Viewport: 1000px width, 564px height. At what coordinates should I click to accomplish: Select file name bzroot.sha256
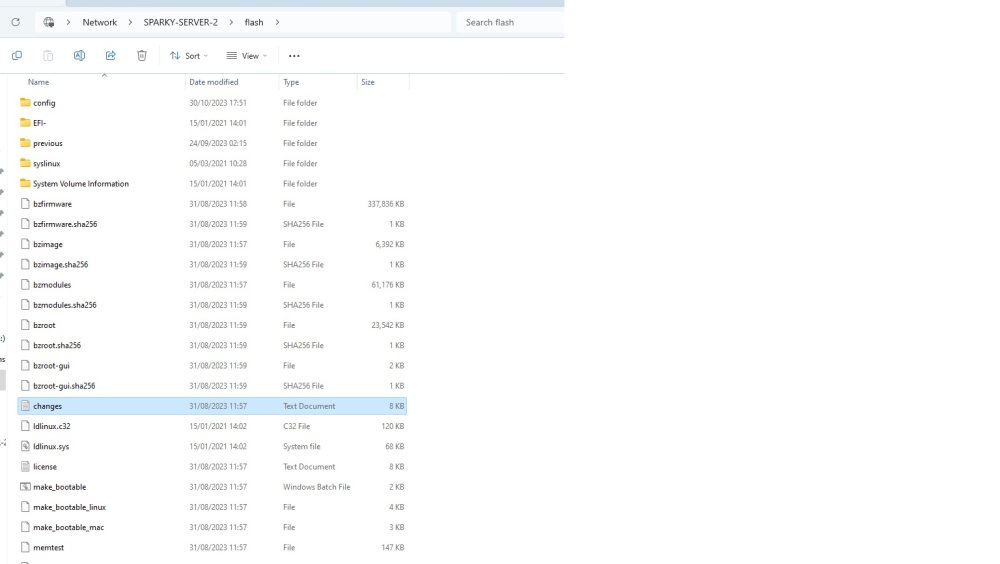[x=57, y=345]
